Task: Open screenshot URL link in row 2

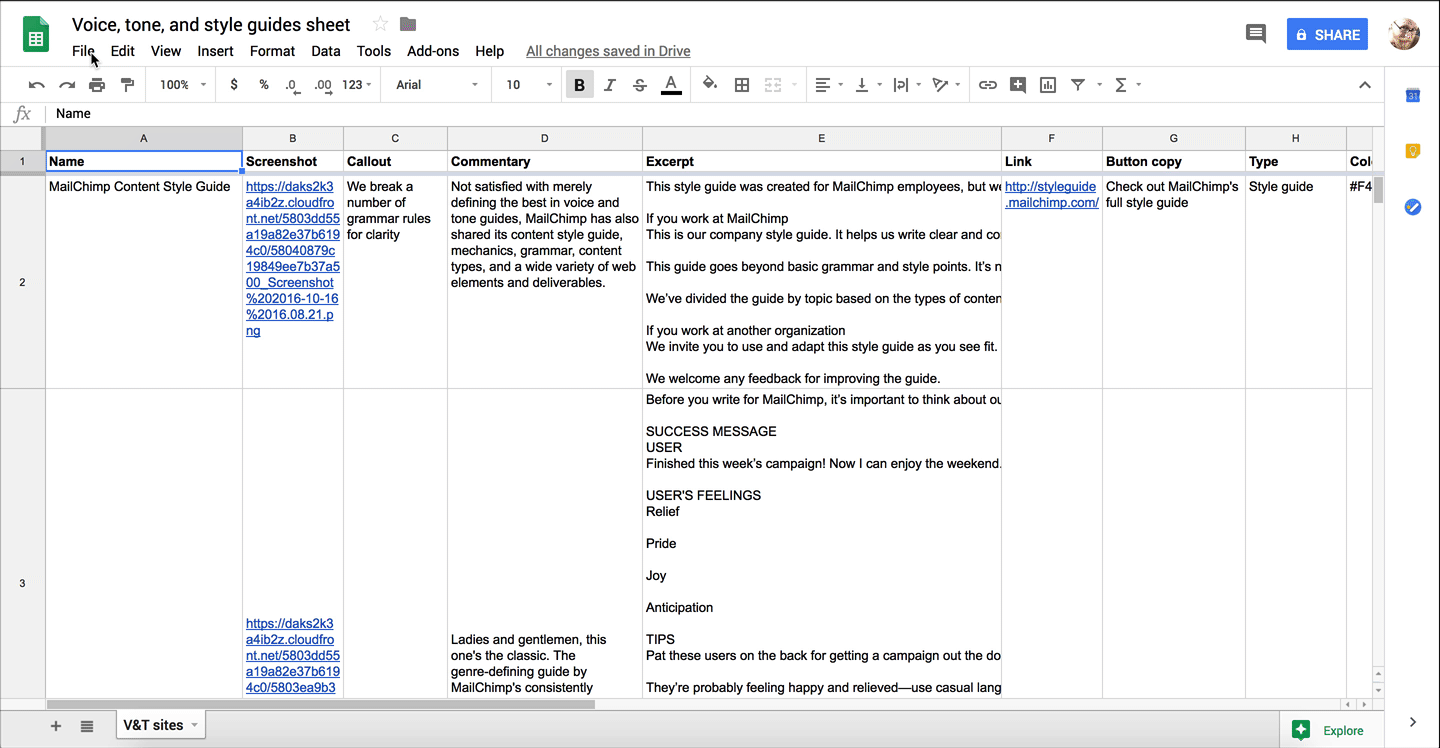Action: 293,258
